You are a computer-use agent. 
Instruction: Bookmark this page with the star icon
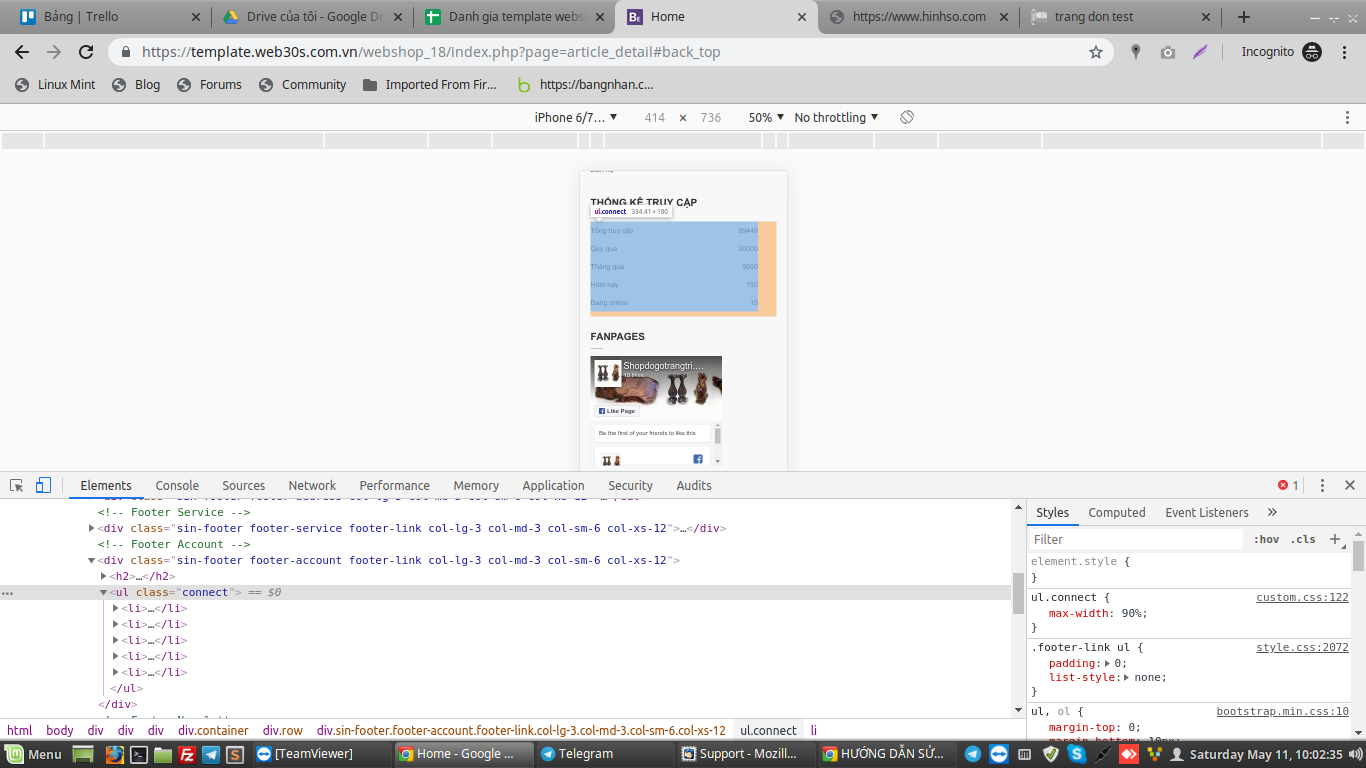point(1096,52)
